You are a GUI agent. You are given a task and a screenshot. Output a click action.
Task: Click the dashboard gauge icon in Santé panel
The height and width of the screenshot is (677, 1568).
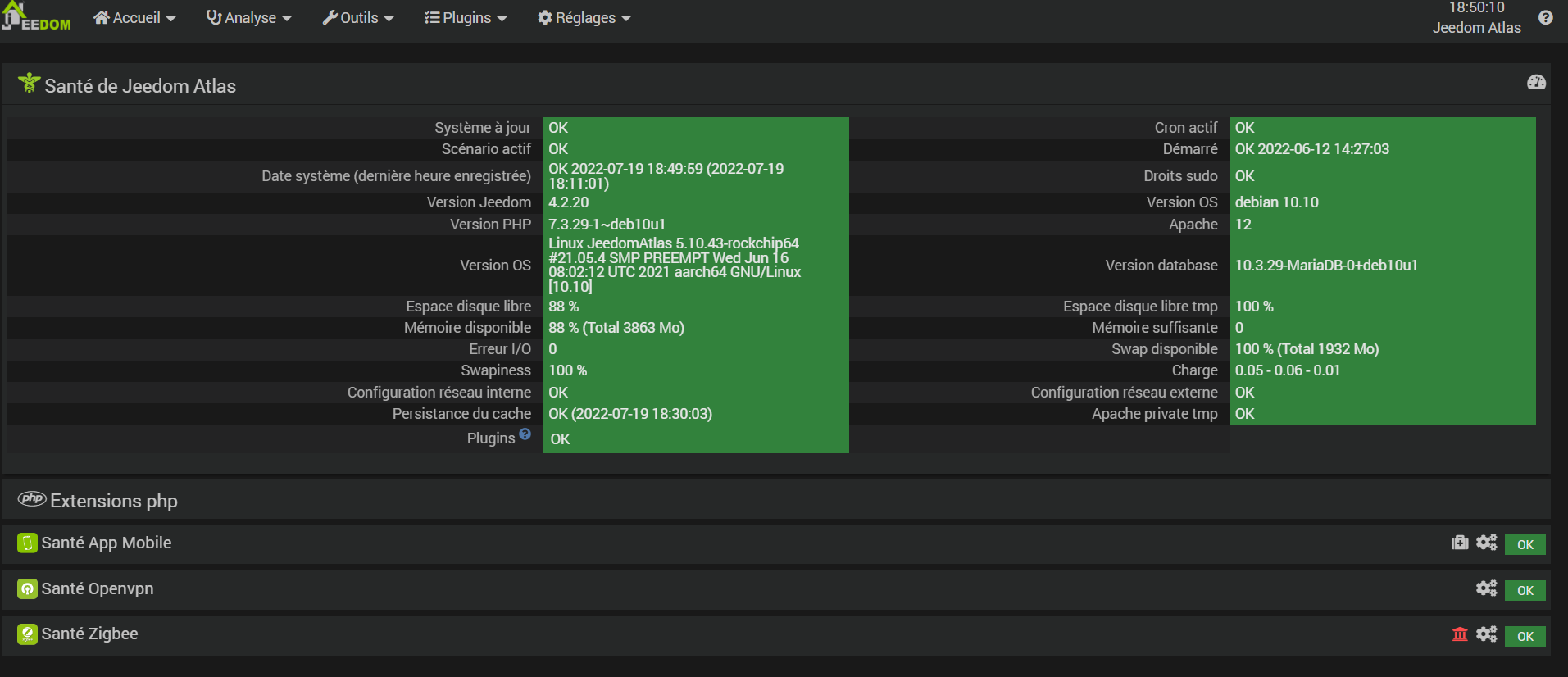tap(1537, 82)
